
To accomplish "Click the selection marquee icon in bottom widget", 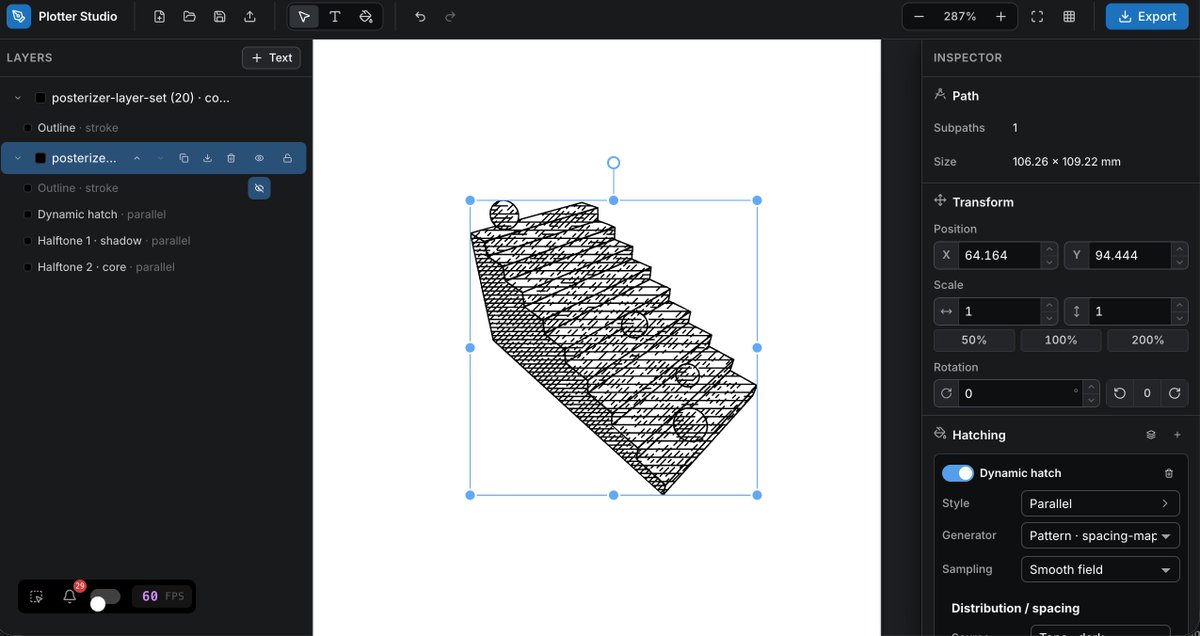I will click(36, 597).
